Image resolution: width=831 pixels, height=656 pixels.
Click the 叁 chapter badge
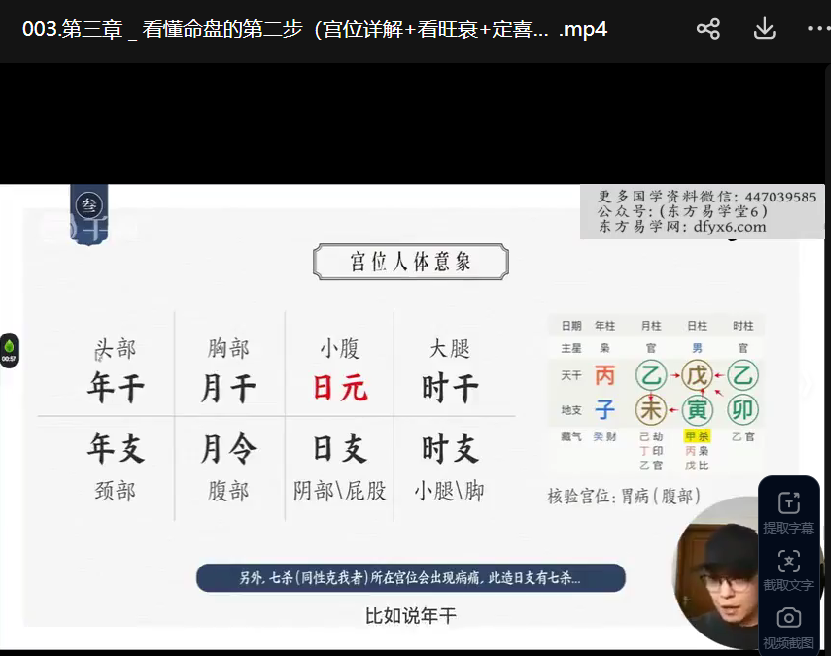click(89, 205)
